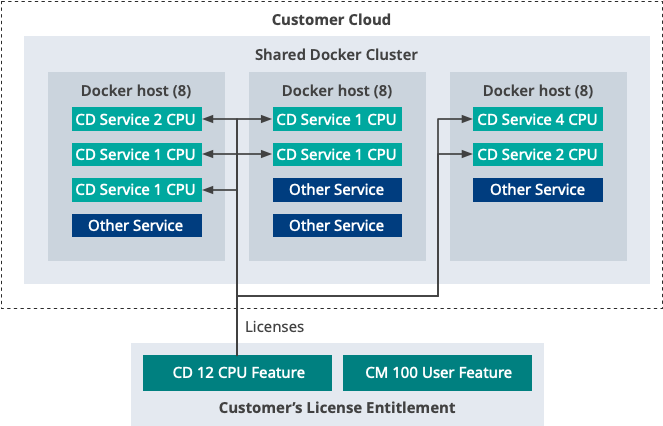Click top CD Service 1 CPU in middle host

[x=336, y=120]
